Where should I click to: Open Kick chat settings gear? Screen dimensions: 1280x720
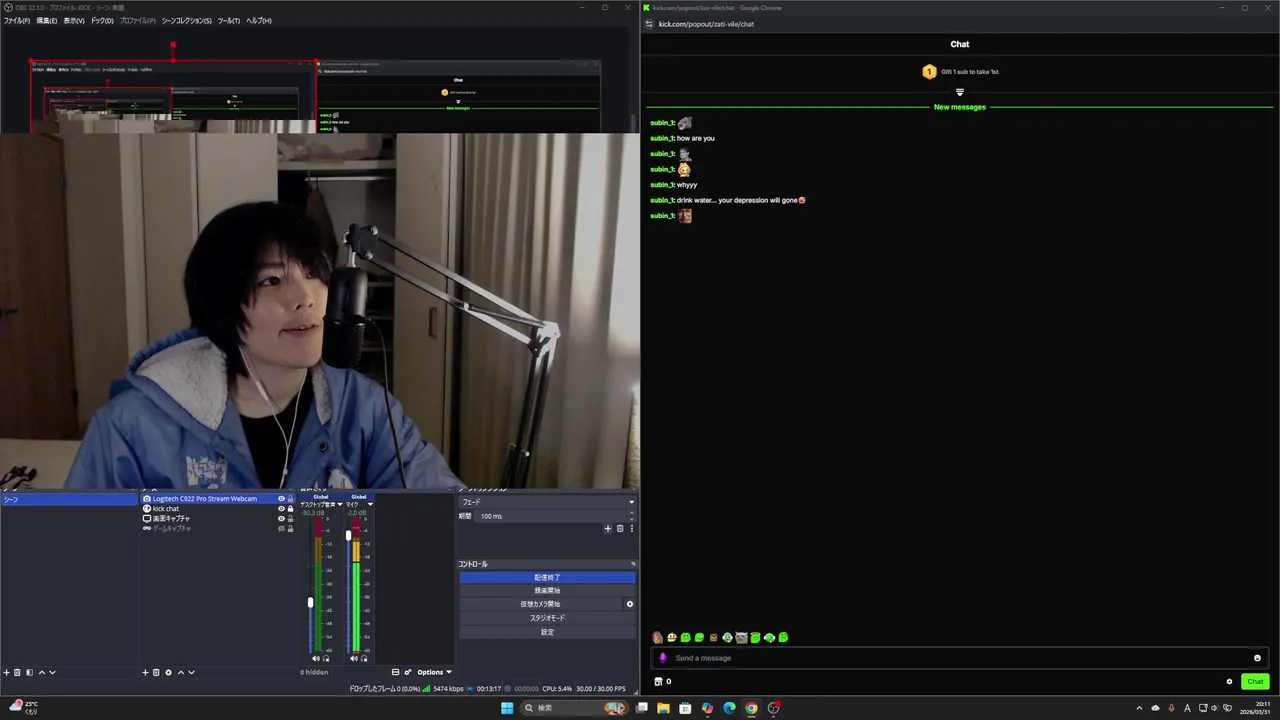pos(1229,681)
